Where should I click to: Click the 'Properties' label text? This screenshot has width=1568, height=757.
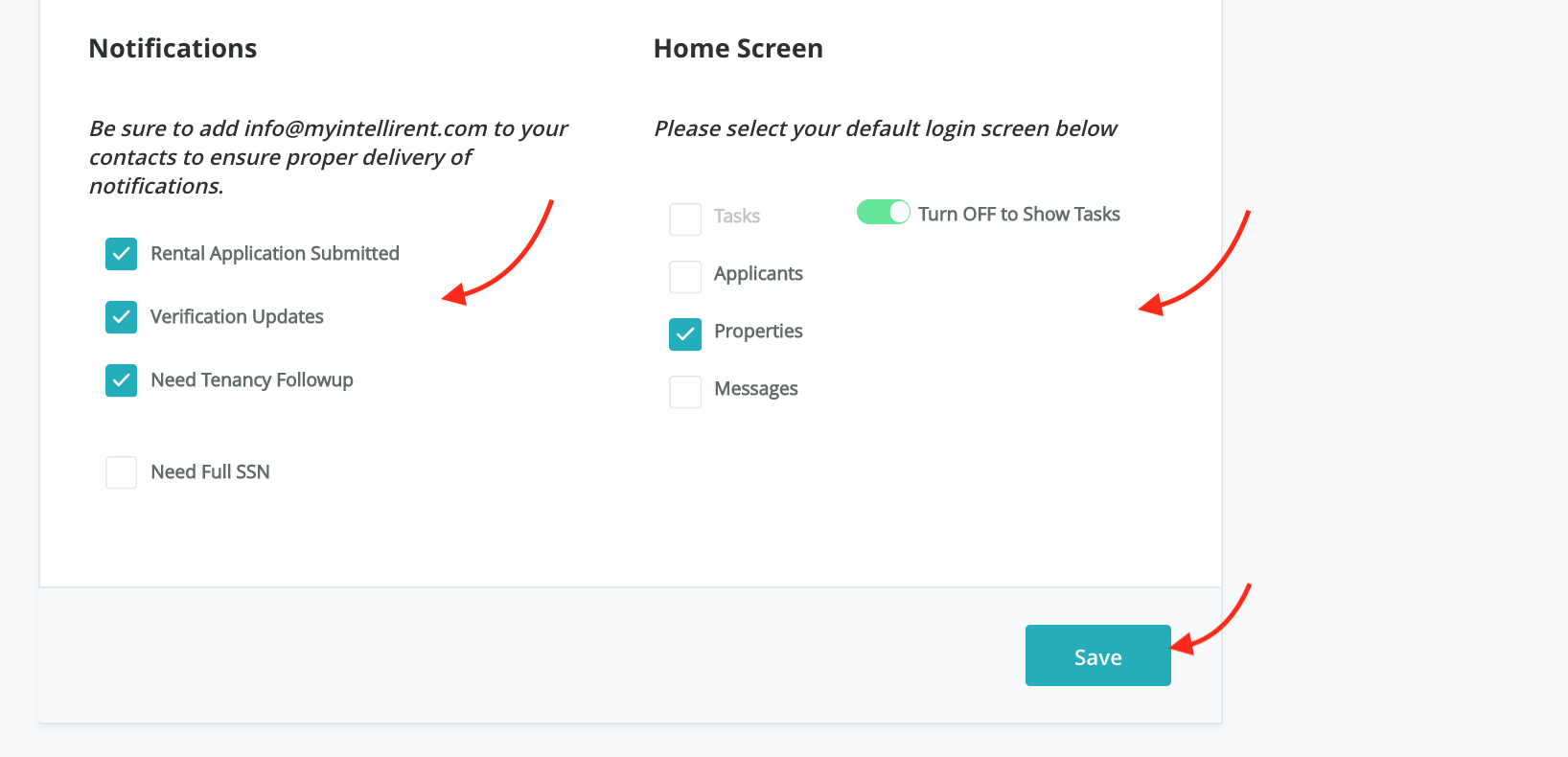tap(758, 332)
